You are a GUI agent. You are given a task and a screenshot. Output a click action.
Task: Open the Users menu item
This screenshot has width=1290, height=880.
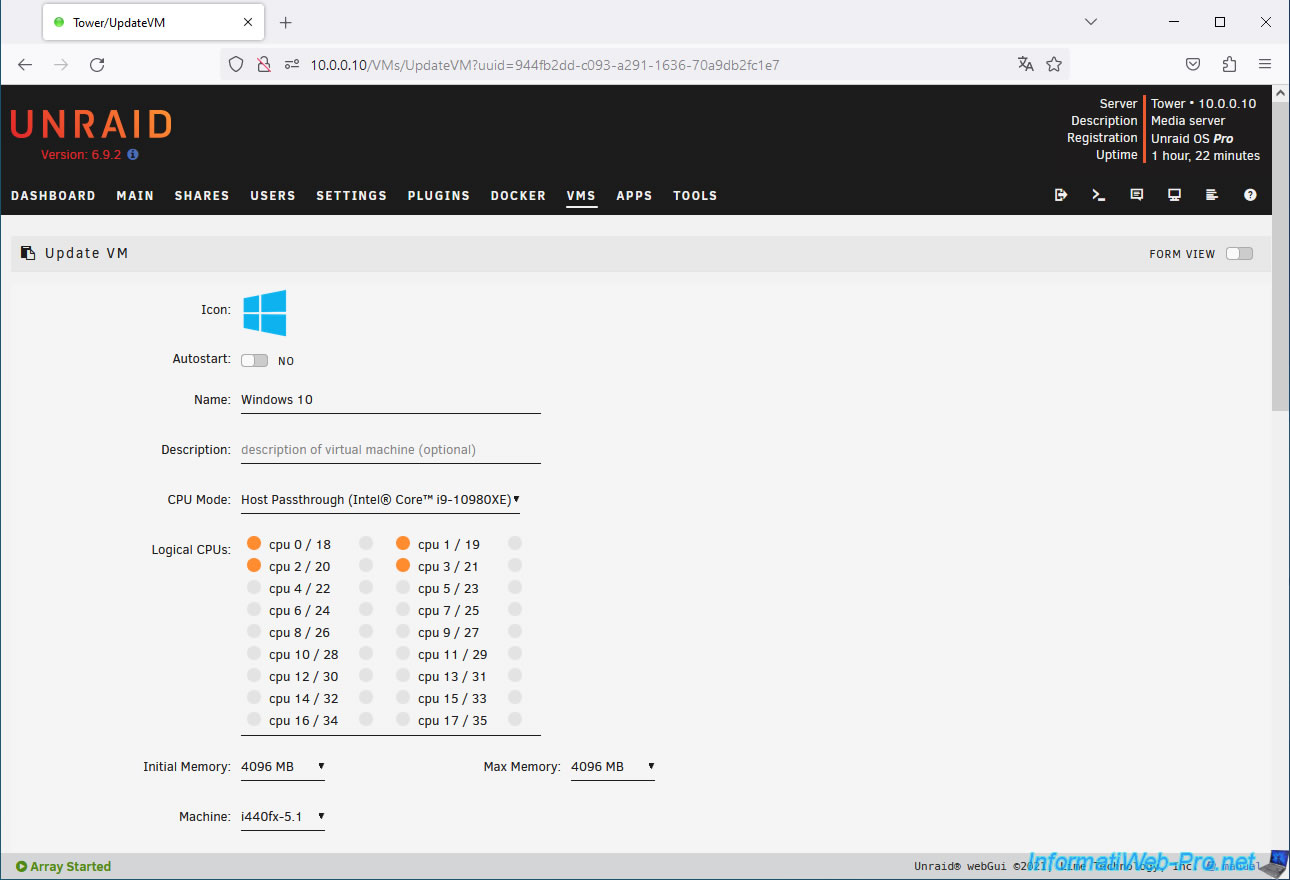pyautogui.click(x=273, y=196)
